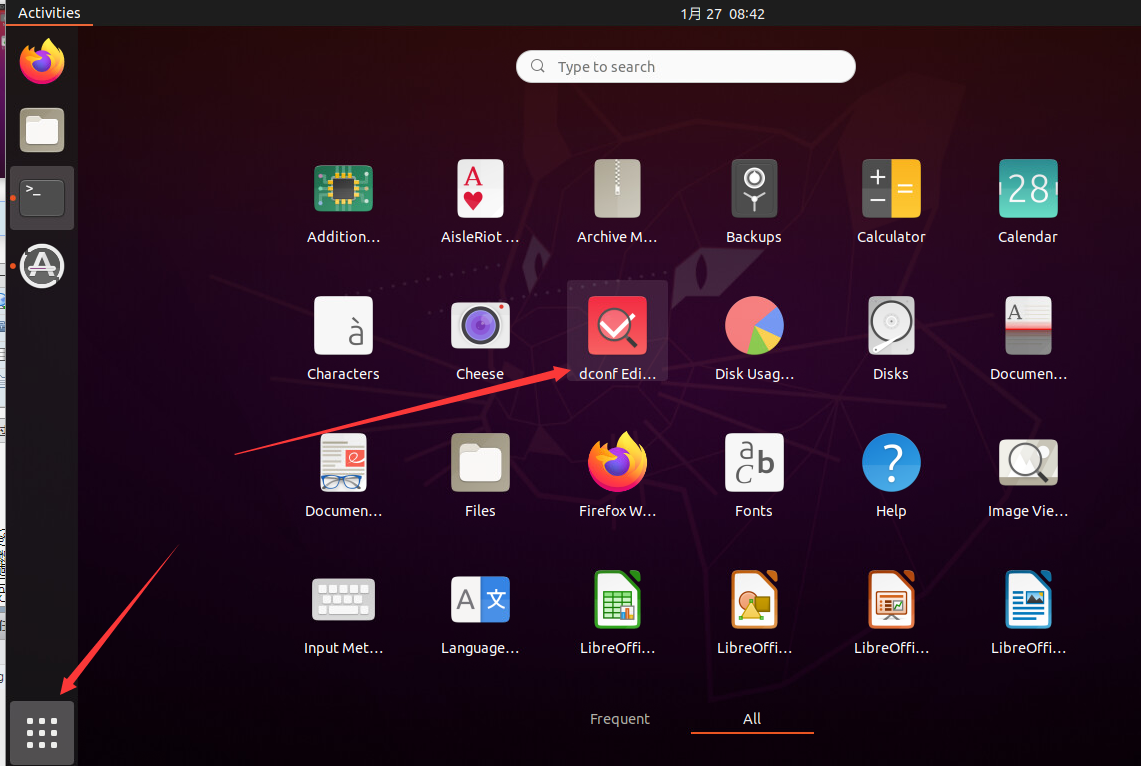The height and width of the screenshot is (766, 1141).
Task: Open Additional Drivers chip icon
Action: point(343,188)
